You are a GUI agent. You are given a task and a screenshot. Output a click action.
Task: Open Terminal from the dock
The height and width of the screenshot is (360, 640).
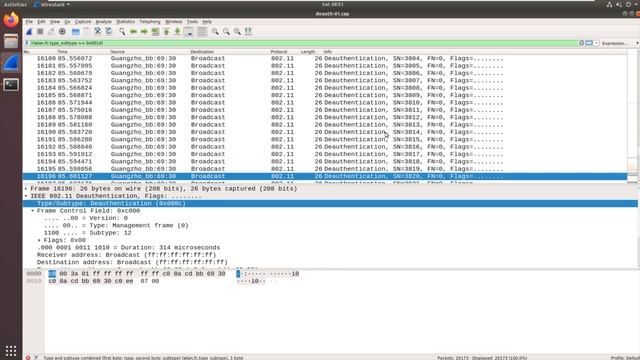11,84
